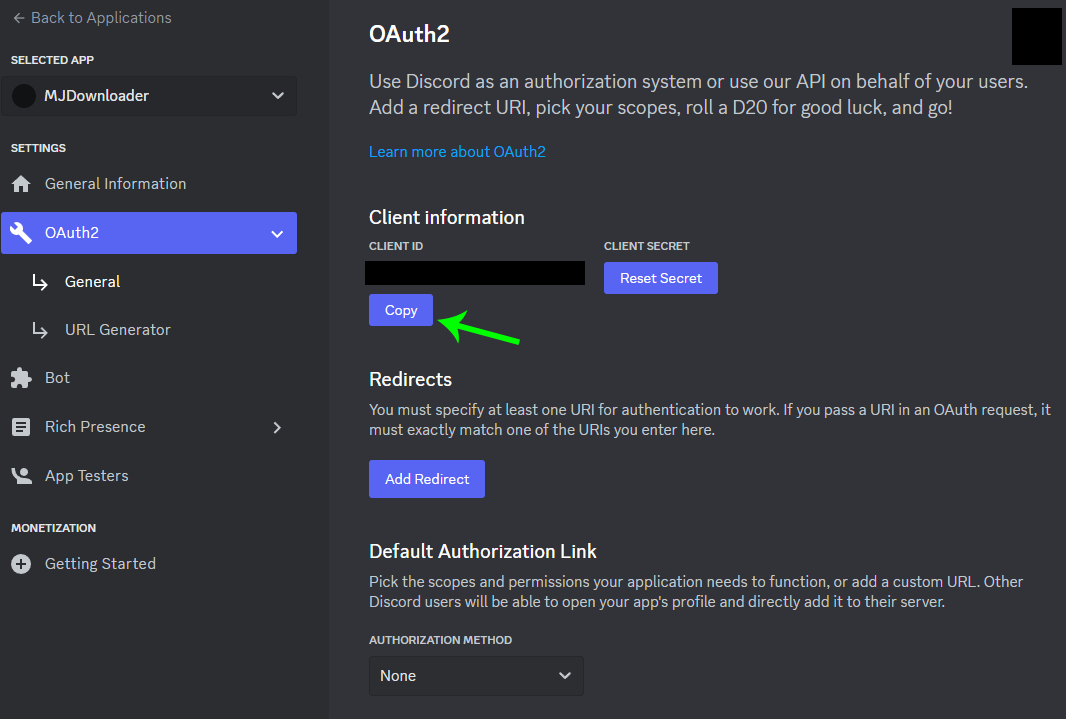Select the OAuth2 settings menu item

[x=149, y=233]
